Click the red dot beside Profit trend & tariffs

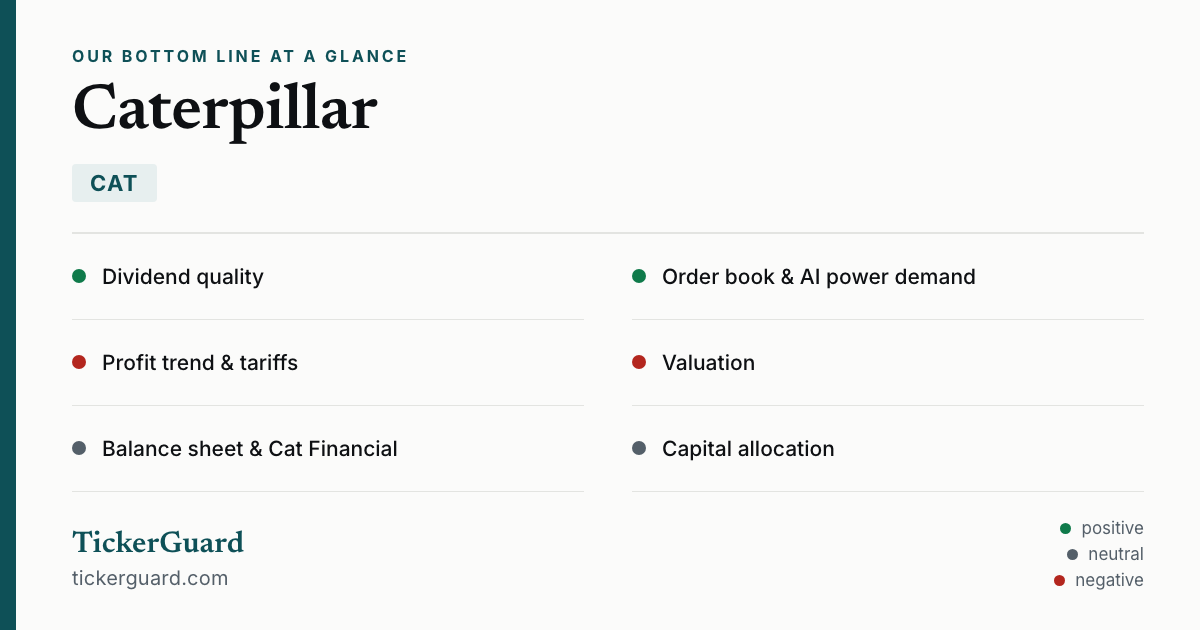tap(79, 362)
